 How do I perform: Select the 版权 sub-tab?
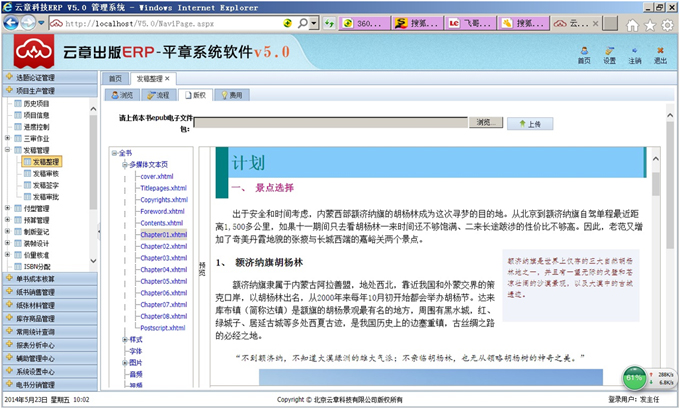click(x=195, y=95)
